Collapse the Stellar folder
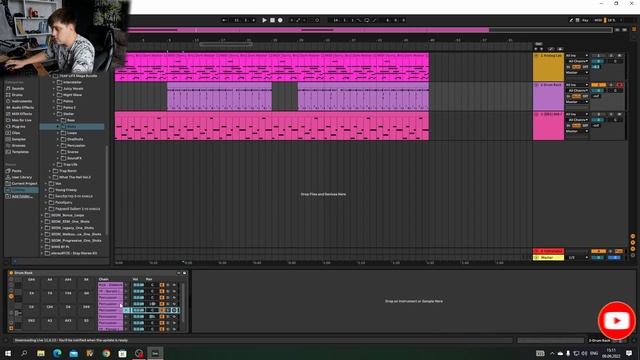This screenshot has height=360, width=640. (x=54, y=114)
